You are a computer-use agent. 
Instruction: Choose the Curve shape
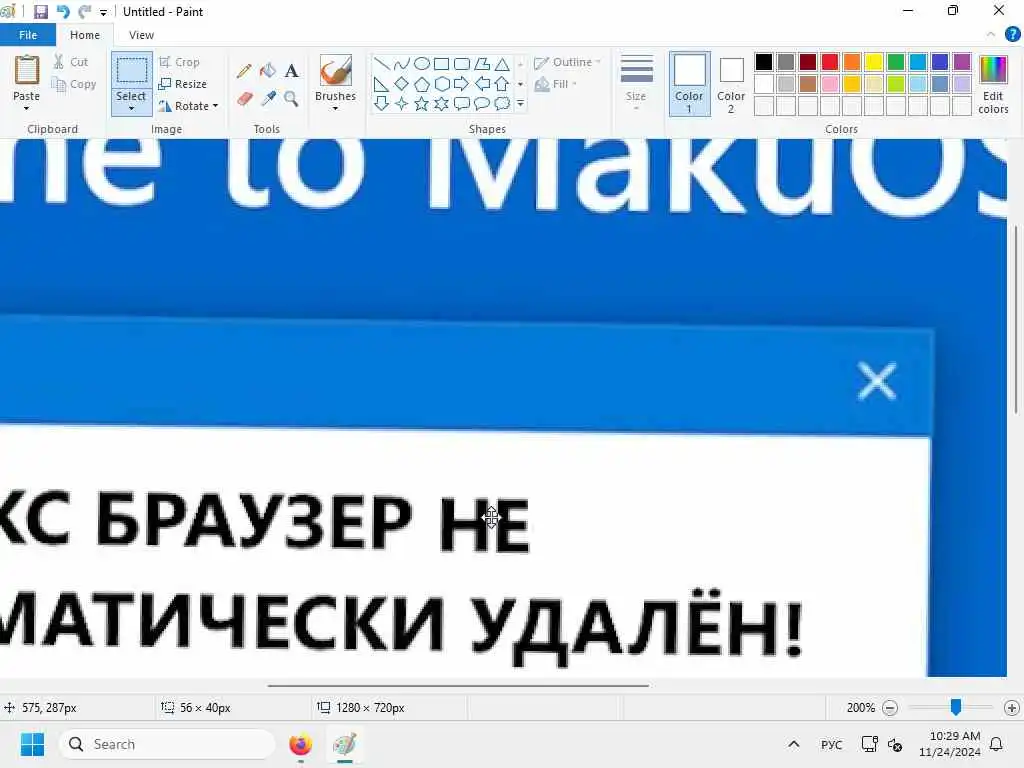[x=402, y=64]
